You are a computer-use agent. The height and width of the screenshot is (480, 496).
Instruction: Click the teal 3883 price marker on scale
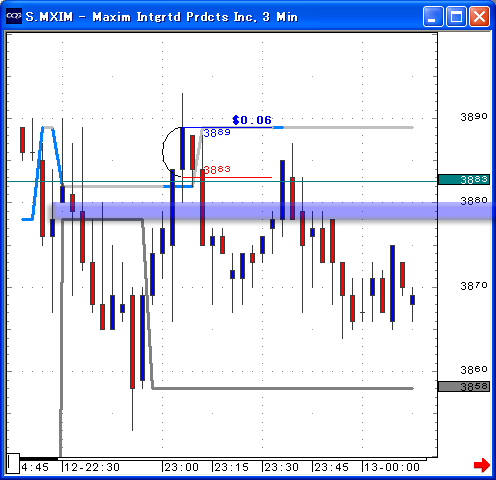(x=464, y=180)
